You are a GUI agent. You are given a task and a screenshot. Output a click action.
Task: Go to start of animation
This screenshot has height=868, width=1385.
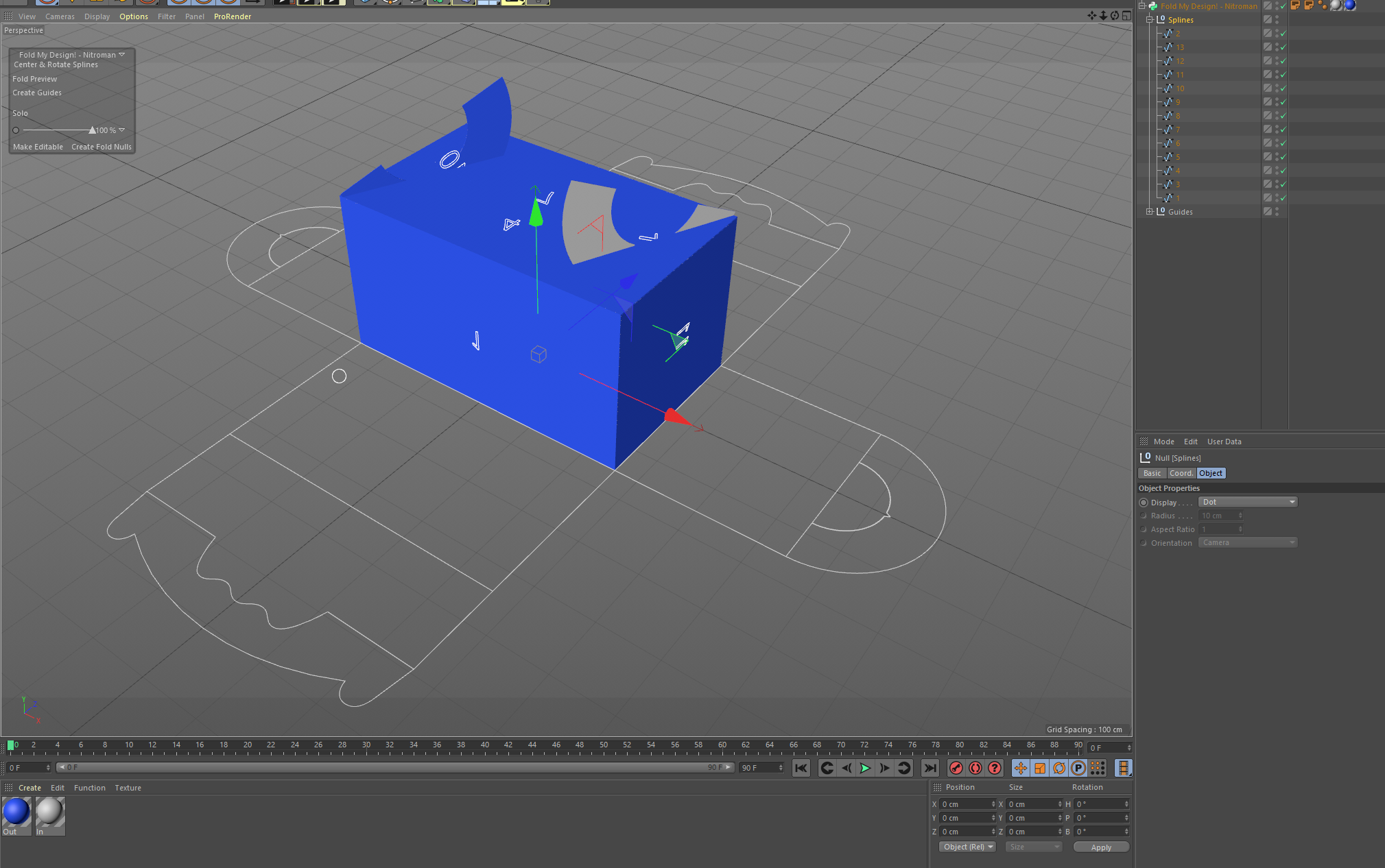click(801, 768)
